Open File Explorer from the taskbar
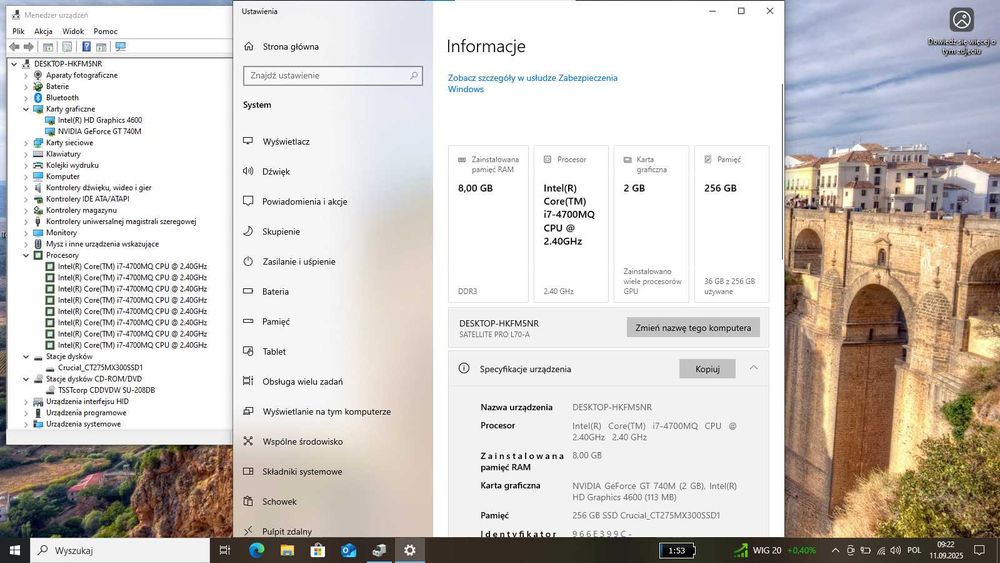 click(x=287, y=550)
